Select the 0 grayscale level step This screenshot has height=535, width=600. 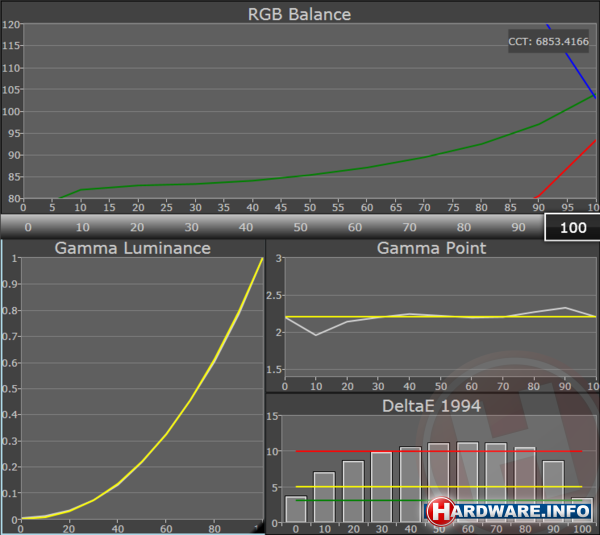pyautogui.click(x=27, y=227)
